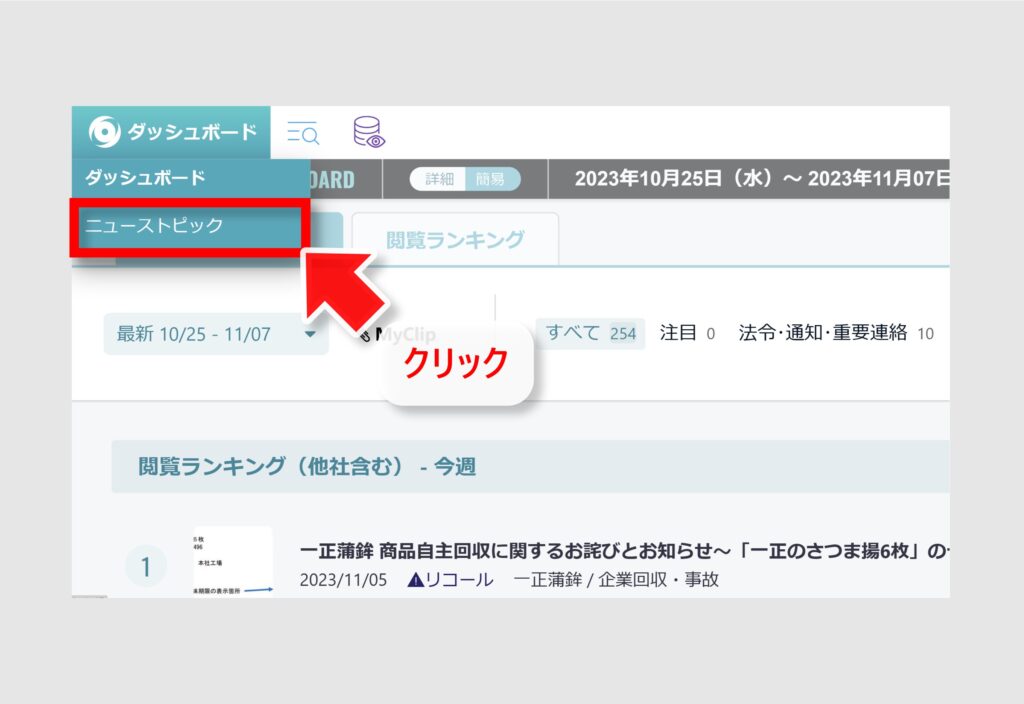Image resolution: width=1024 pixels, height=704 pixels.
Task: Open the thumbnail of the top-ranked article
Action: (233, 562)
